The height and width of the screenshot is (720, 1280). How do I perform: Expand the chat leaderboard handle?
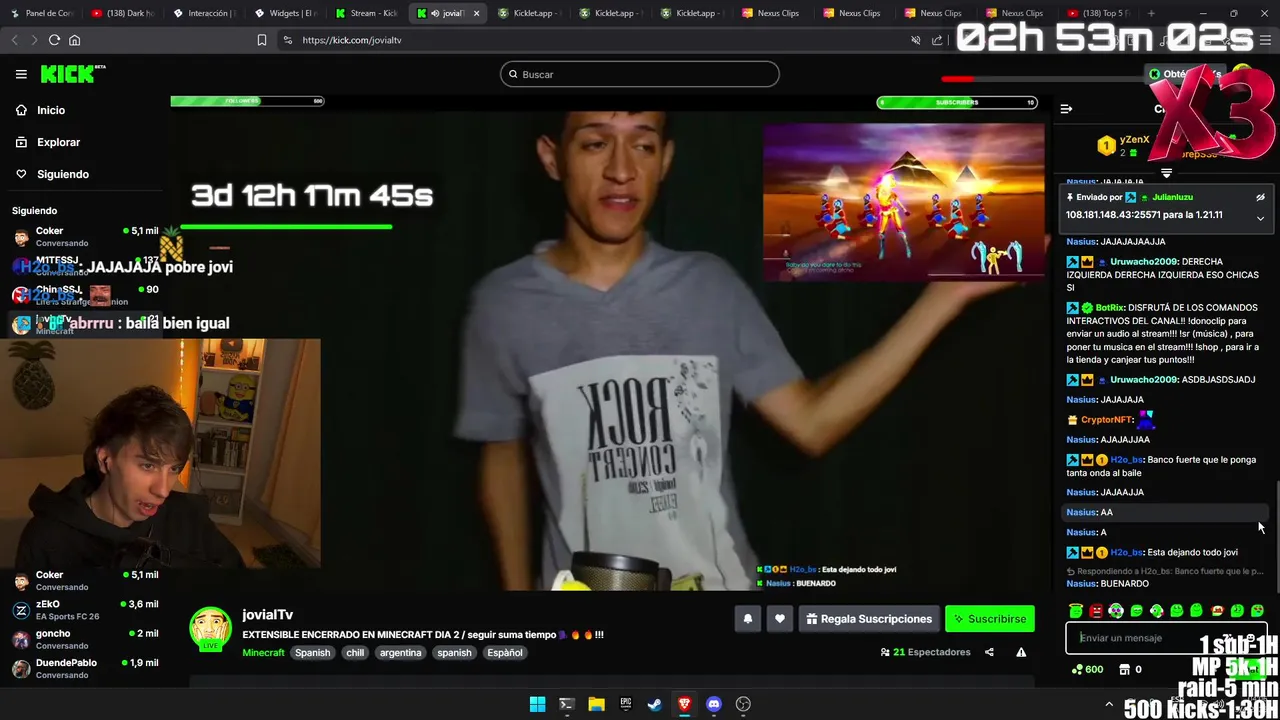click(1166, 173)
